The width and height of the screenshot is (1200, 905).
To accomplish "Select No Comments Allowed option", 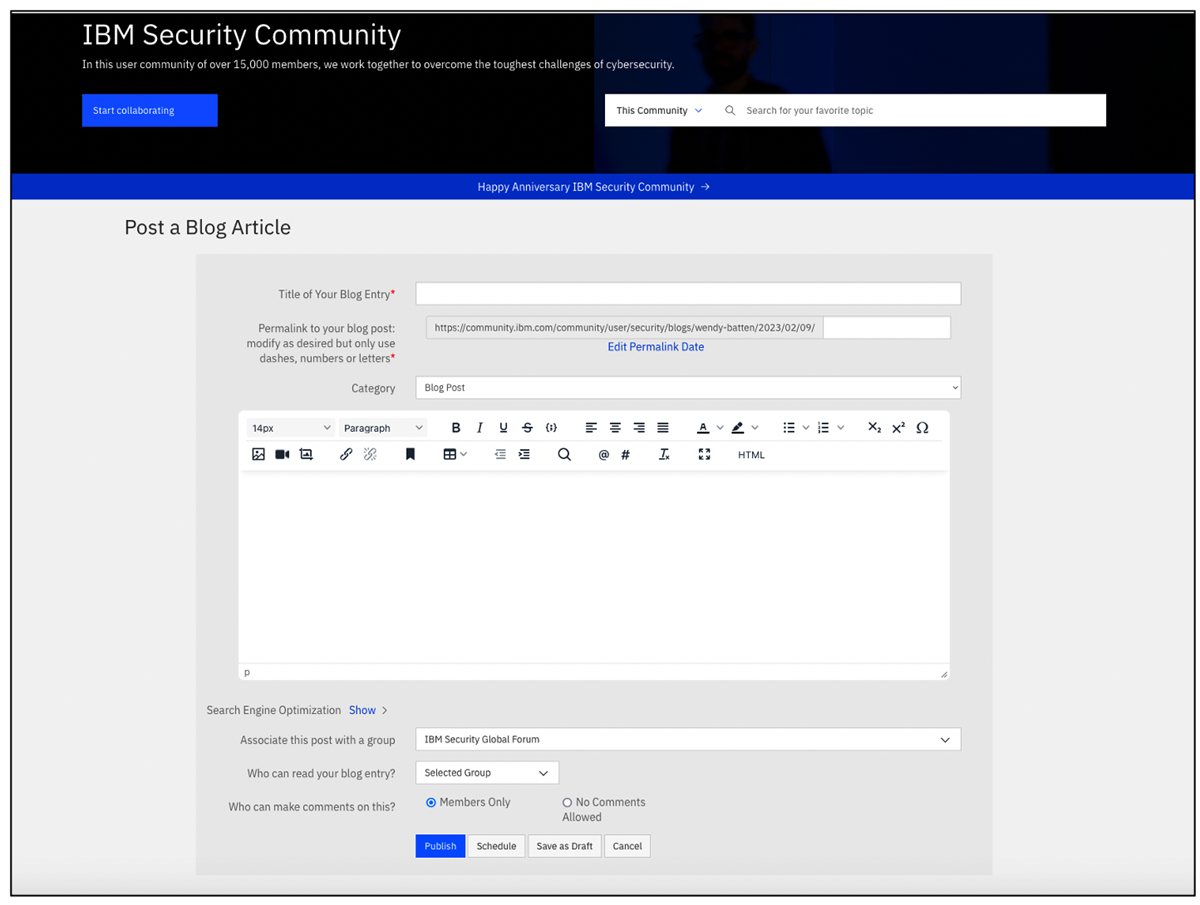I will [567, 802].
